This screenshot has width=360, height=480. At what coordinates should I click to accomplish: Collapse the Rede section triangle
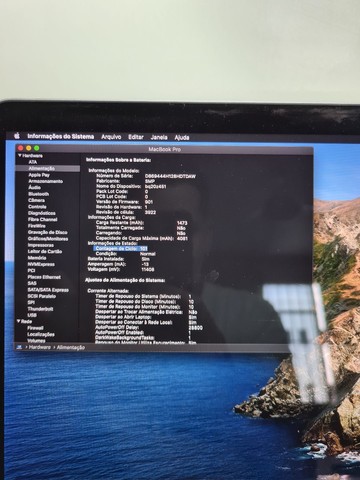[19, 321]
